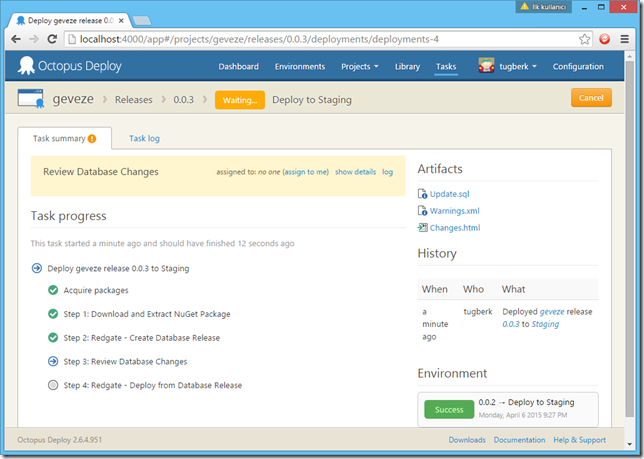Click the vertical scrollbar thumb
The height and width of the screenshot is (459, 644).
coord(629,239)
